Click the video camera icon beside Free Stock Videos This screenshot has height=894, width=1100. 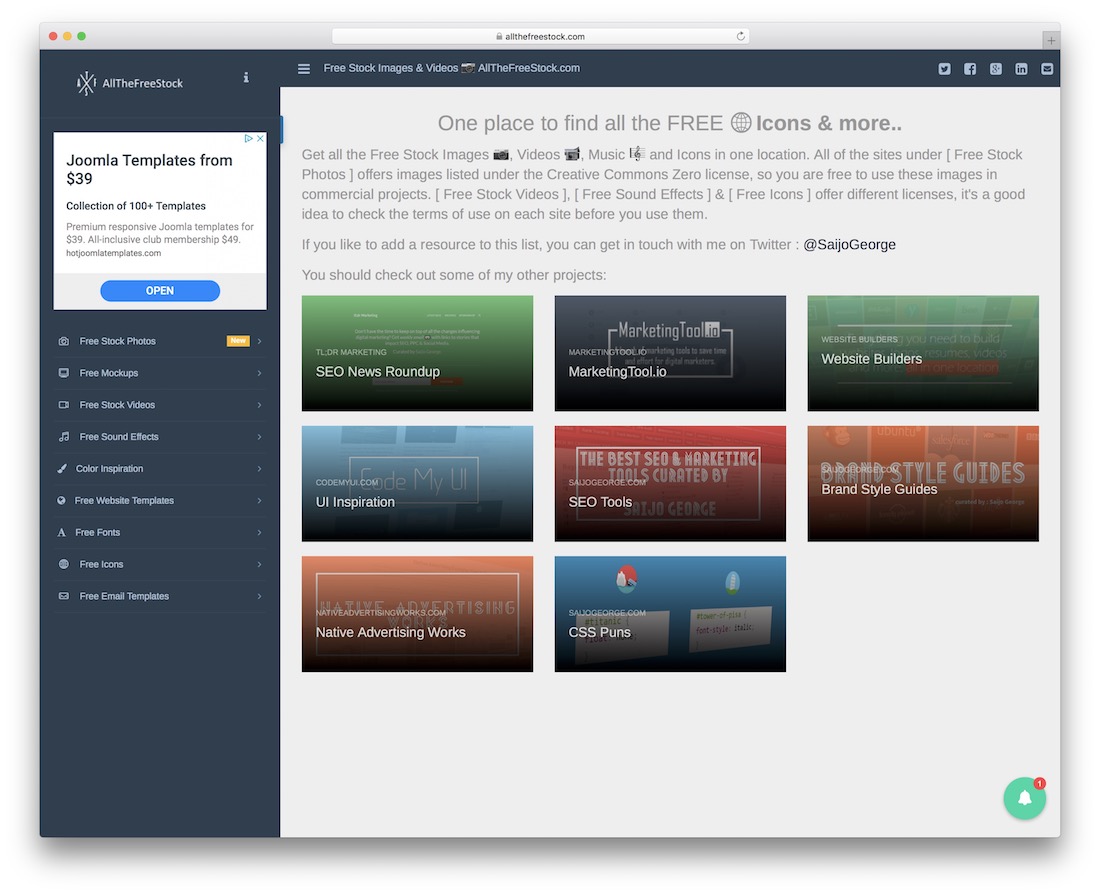(x=64, y=405)
